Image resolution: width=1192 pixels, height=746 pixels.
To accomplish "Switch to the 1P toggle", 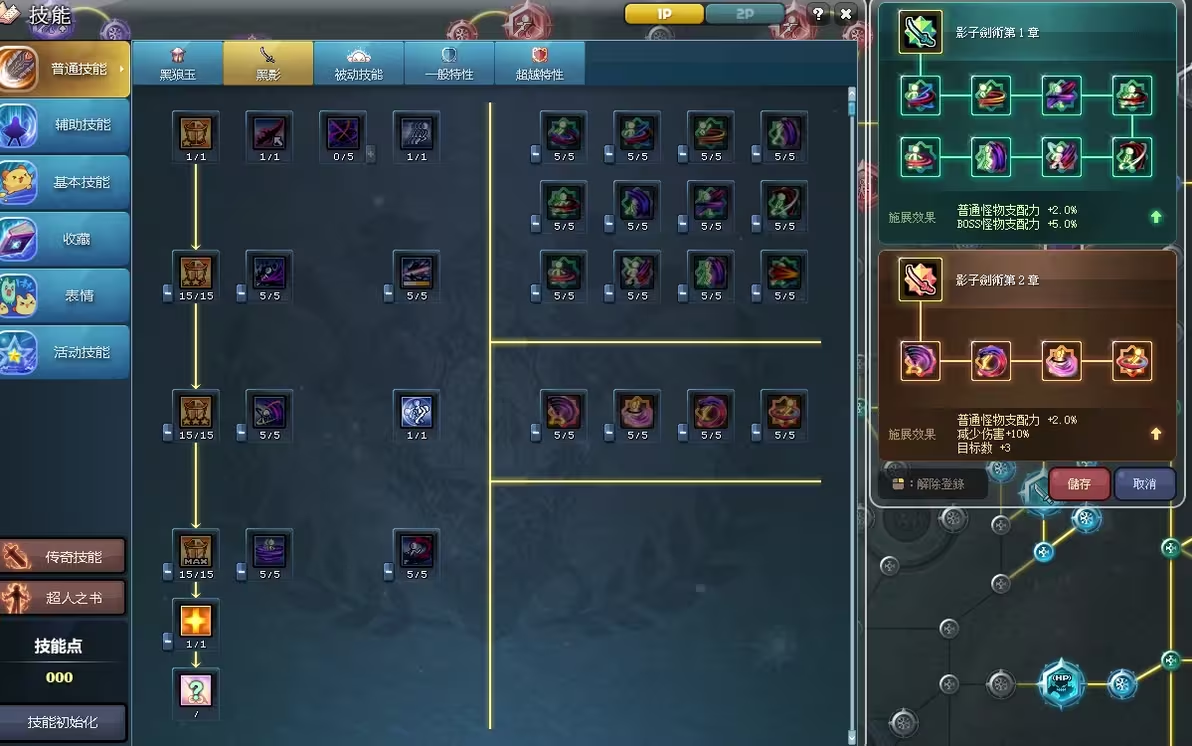I will pyautogui.click(x=664, y=14).
